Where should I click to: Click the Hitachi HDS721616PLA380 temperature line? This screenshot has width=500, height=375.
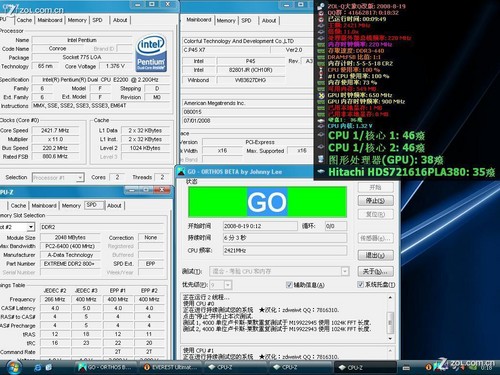click(x=412, y=172)
